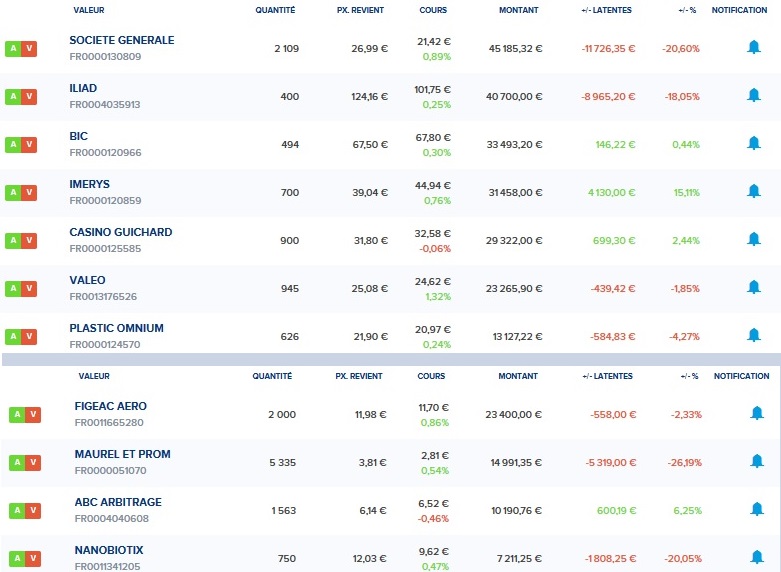This screenshot has height=572, width=781.
Task: Open the MAUREL ET PROM stock link
Action: click(123, 454)
